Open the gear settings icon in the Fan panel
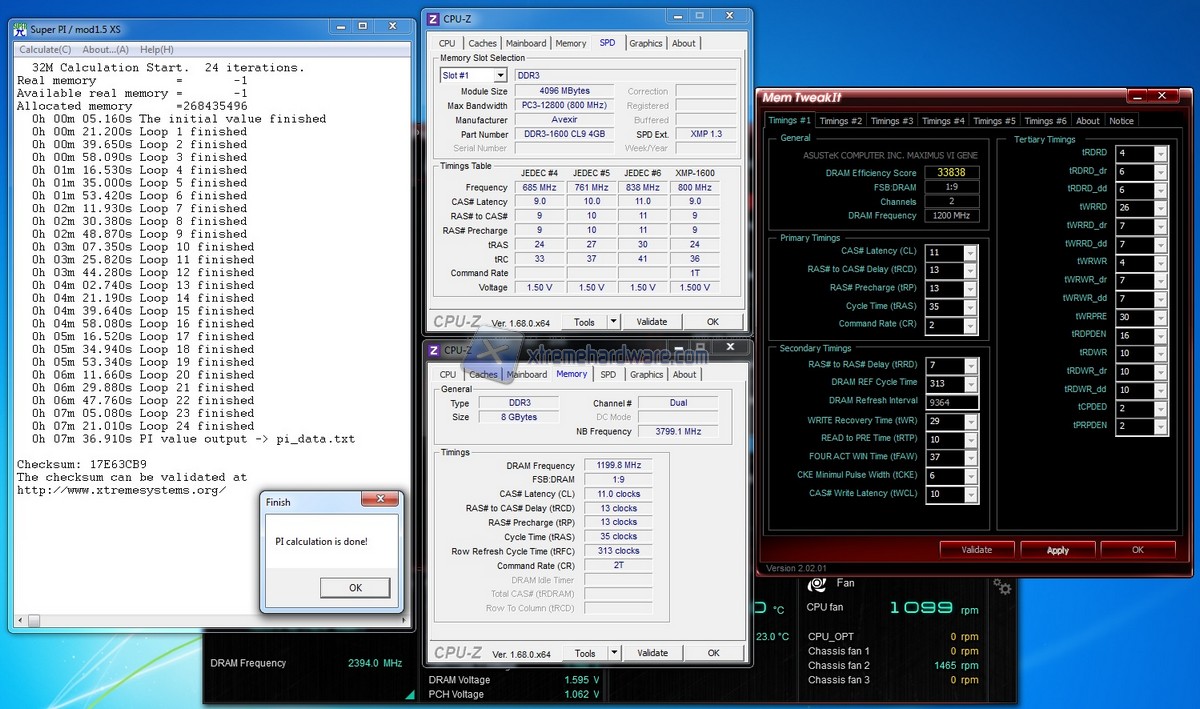Viewport: 1200px width, 709px height. click(x=1002, y=587)
